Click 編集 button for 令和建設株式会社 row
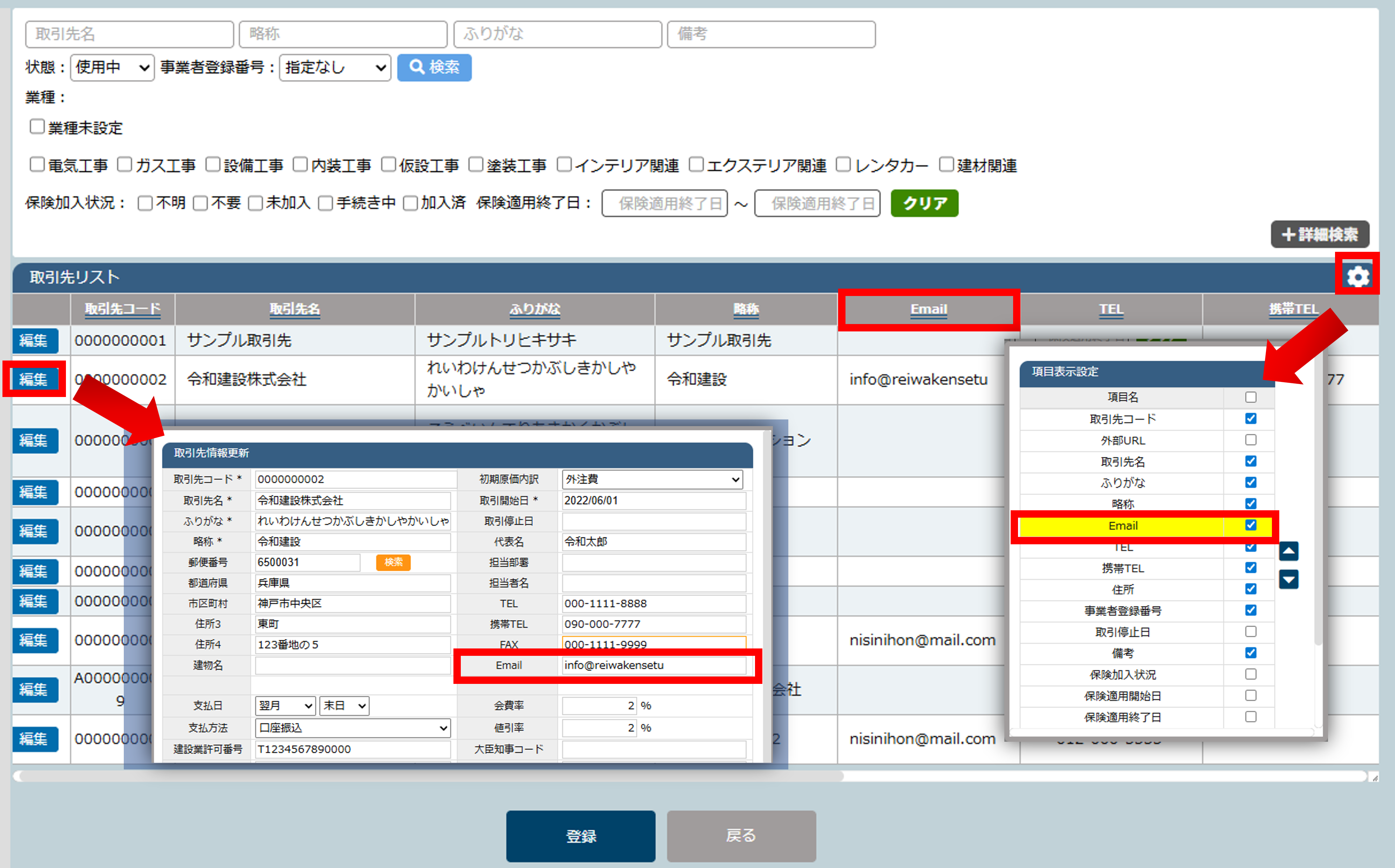Viewport: 1395px width, 868px height. tap(33, 379)
